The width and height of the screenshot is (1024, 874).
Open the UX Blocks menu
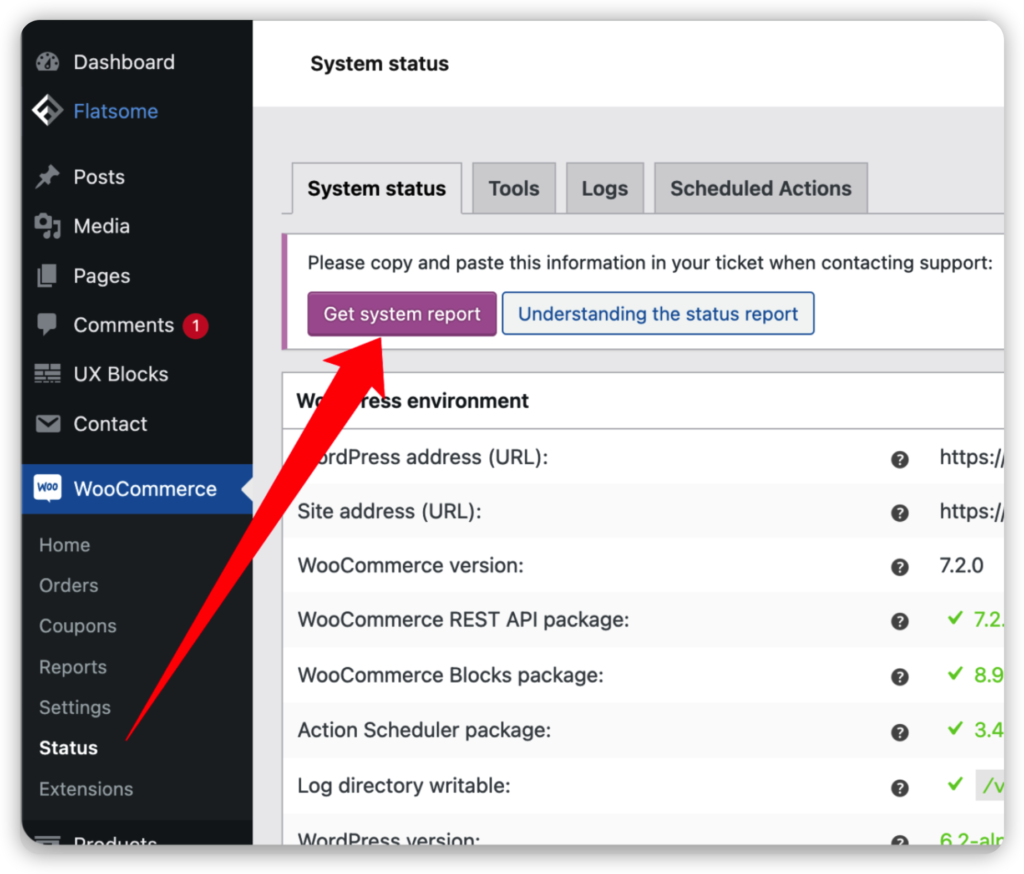[x=121, y=374]
